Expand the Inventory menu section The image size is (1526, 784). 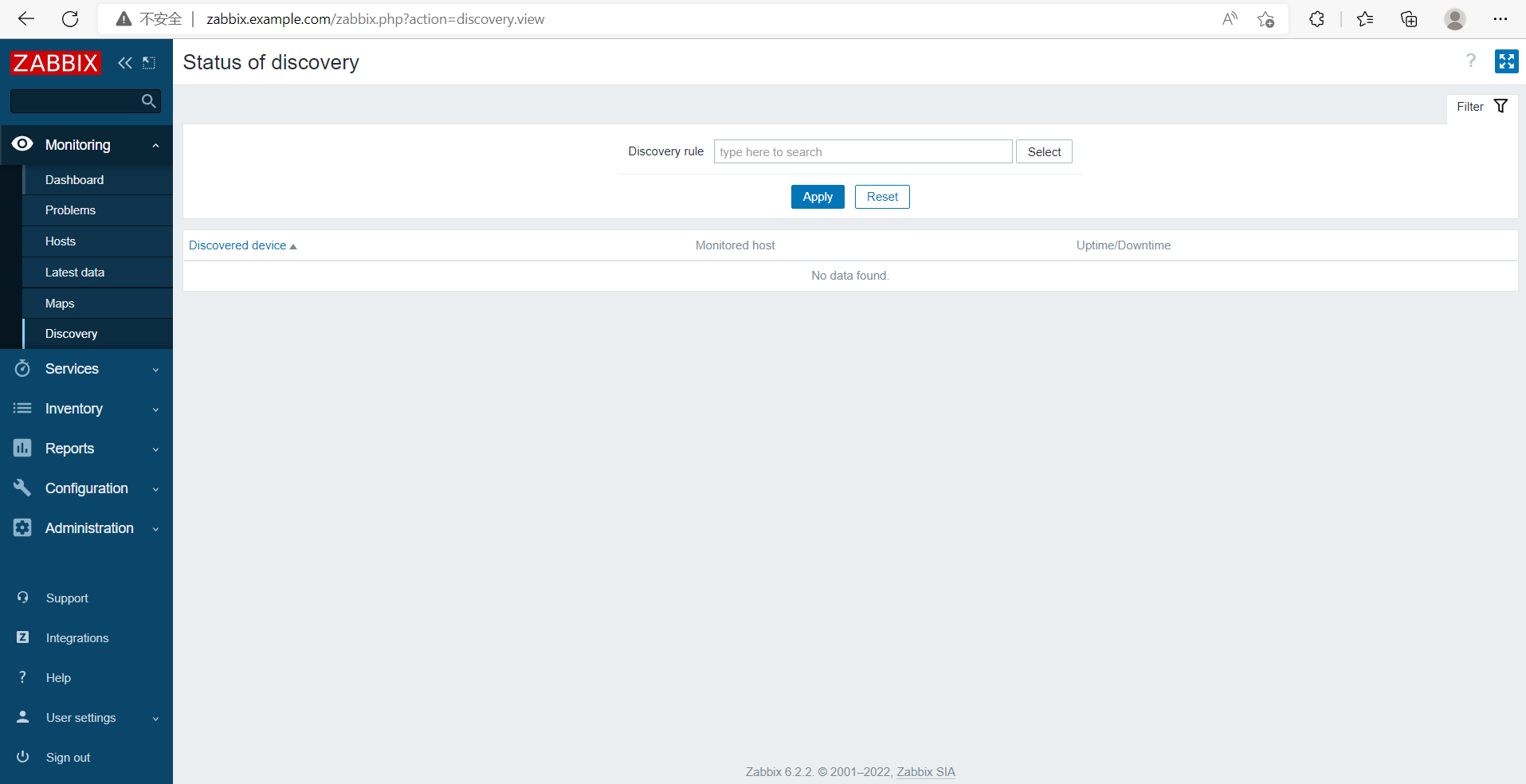point(156,410)
